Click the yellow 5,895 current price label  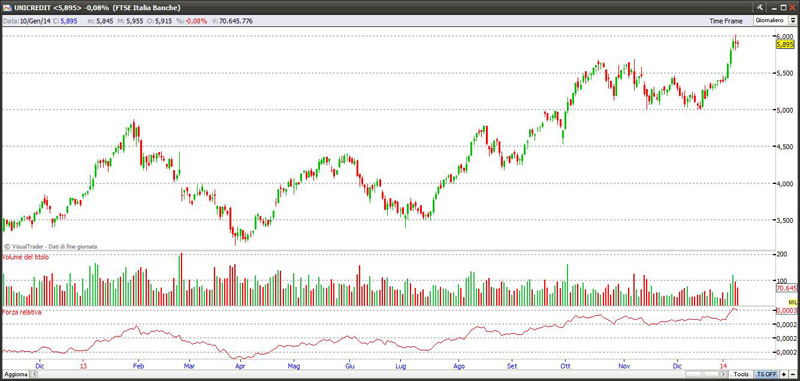click(785, 45)
